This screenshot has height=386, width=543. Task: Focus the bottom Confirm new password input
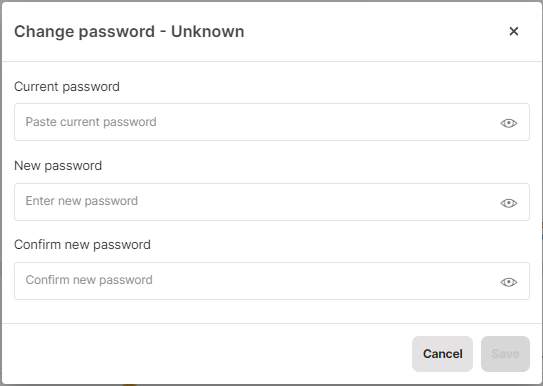tap(272, 281)
